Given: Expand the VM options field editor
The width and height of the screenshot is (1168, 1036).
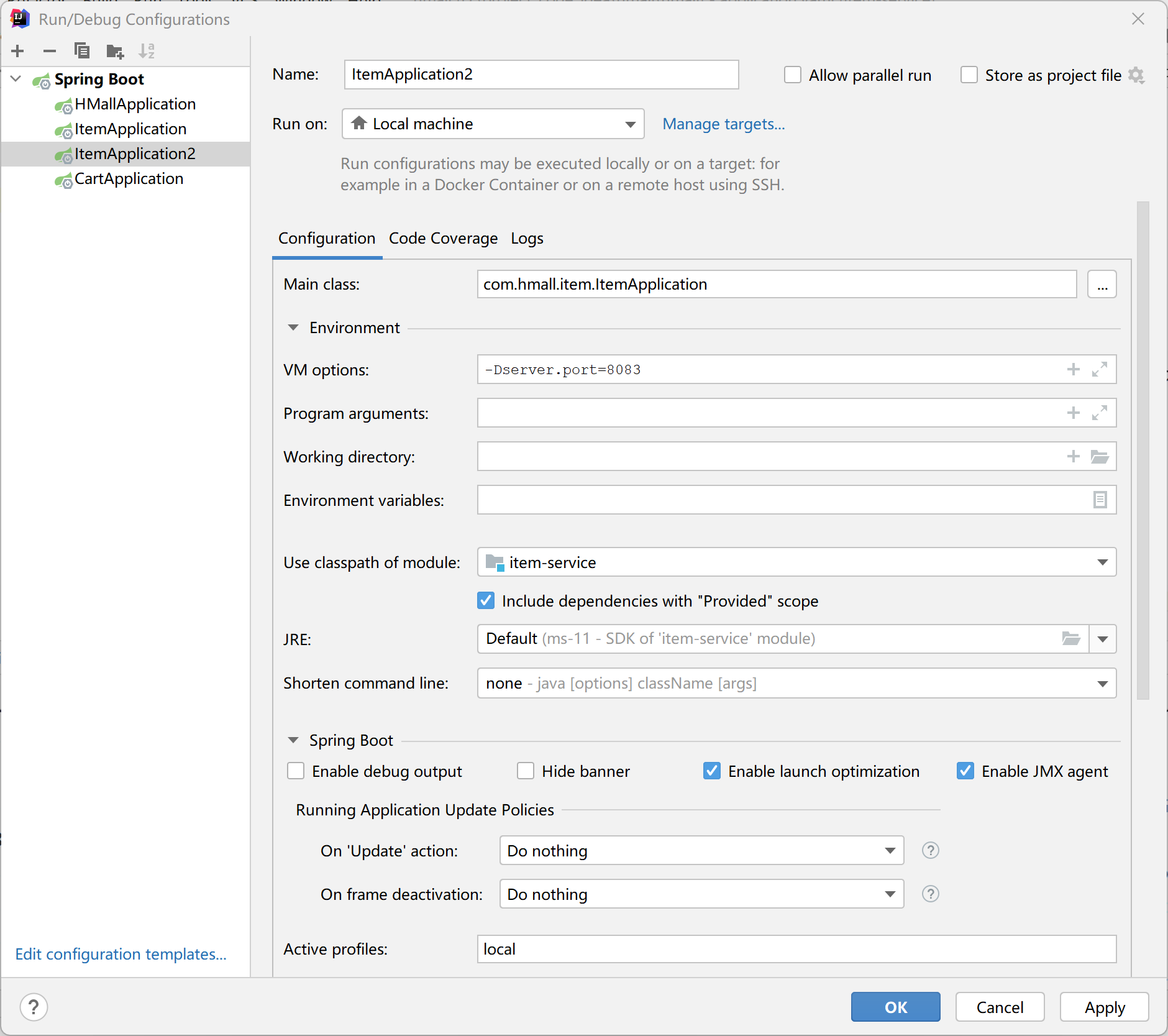Looking at the screenshot, I should (1100, 370).
